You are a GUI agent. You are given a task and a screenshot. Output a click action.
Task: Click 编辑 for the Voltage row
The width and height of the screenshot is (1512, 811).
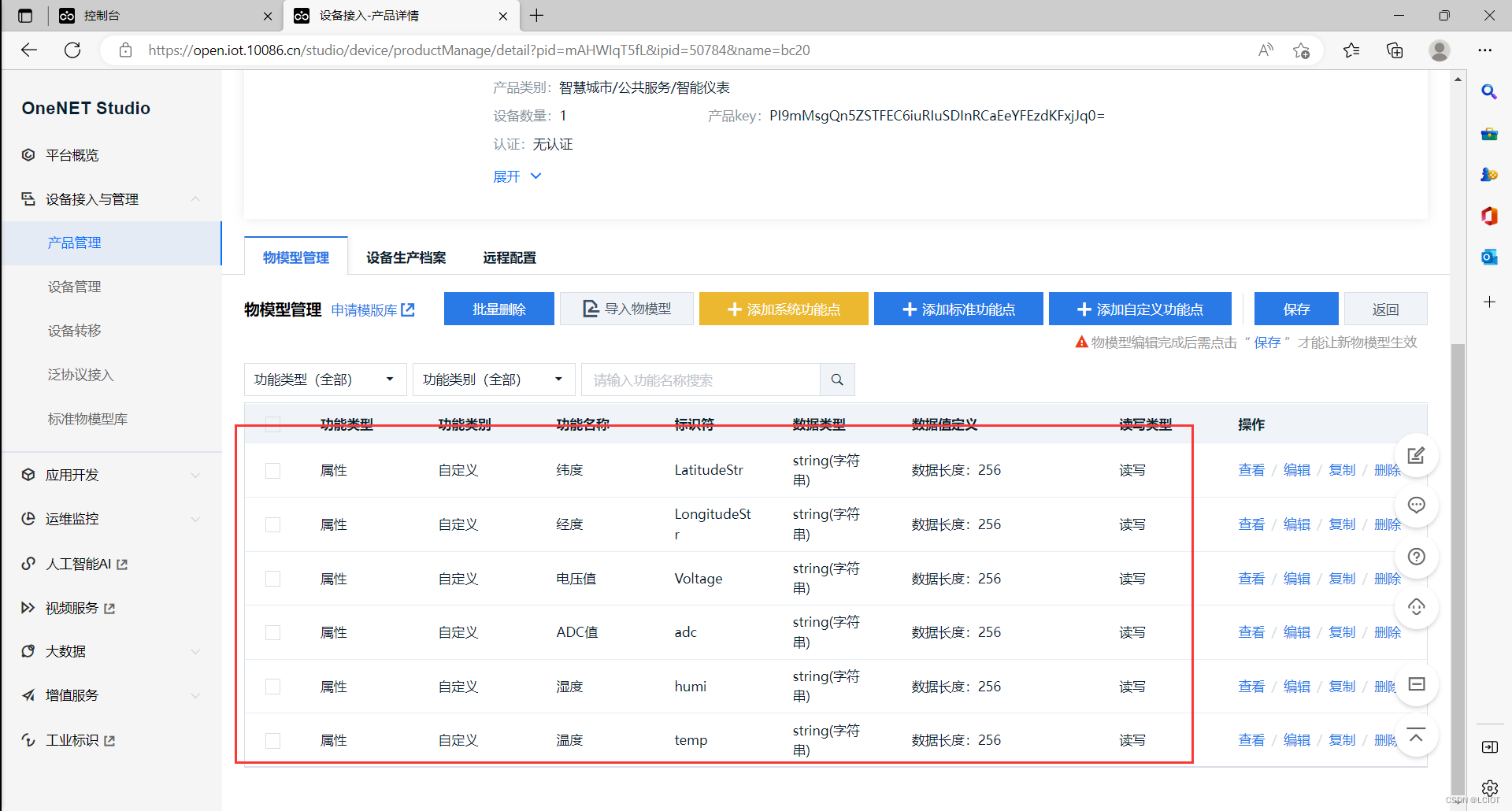(x=1296, y=579)
